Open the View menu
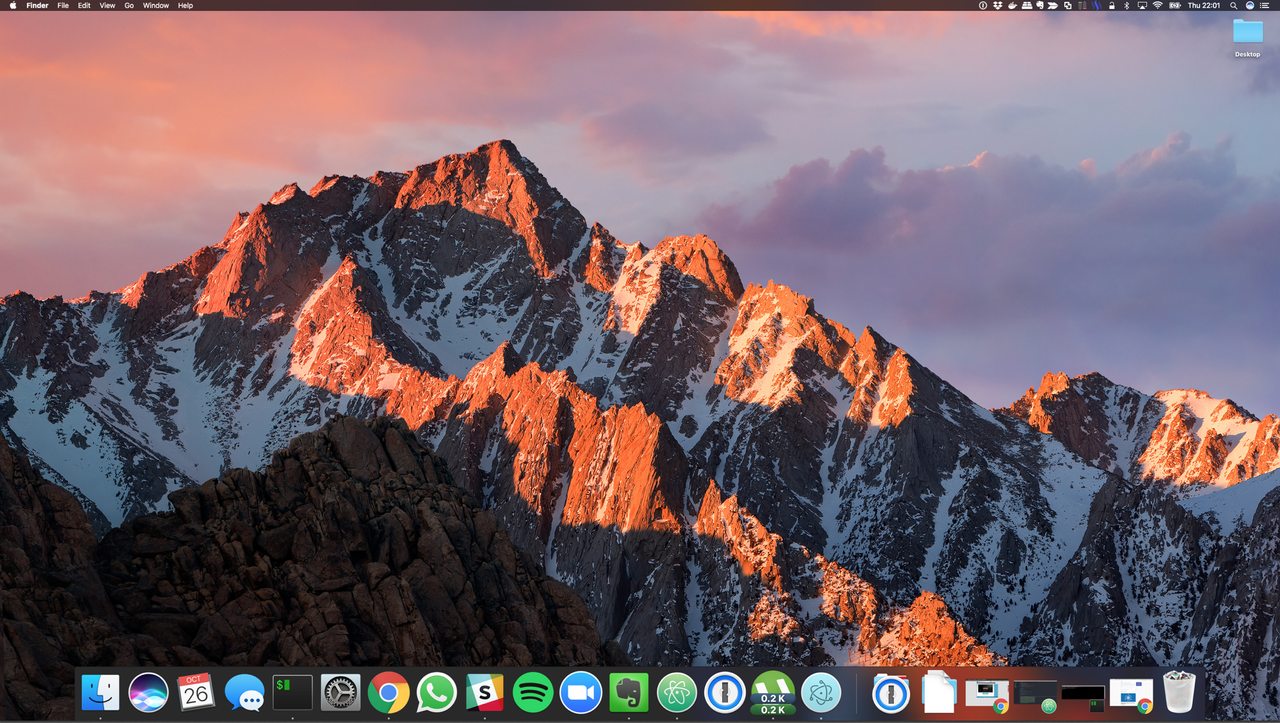Image resolution: width=1280 pixels, height=723 pixels. pos(107,5)
